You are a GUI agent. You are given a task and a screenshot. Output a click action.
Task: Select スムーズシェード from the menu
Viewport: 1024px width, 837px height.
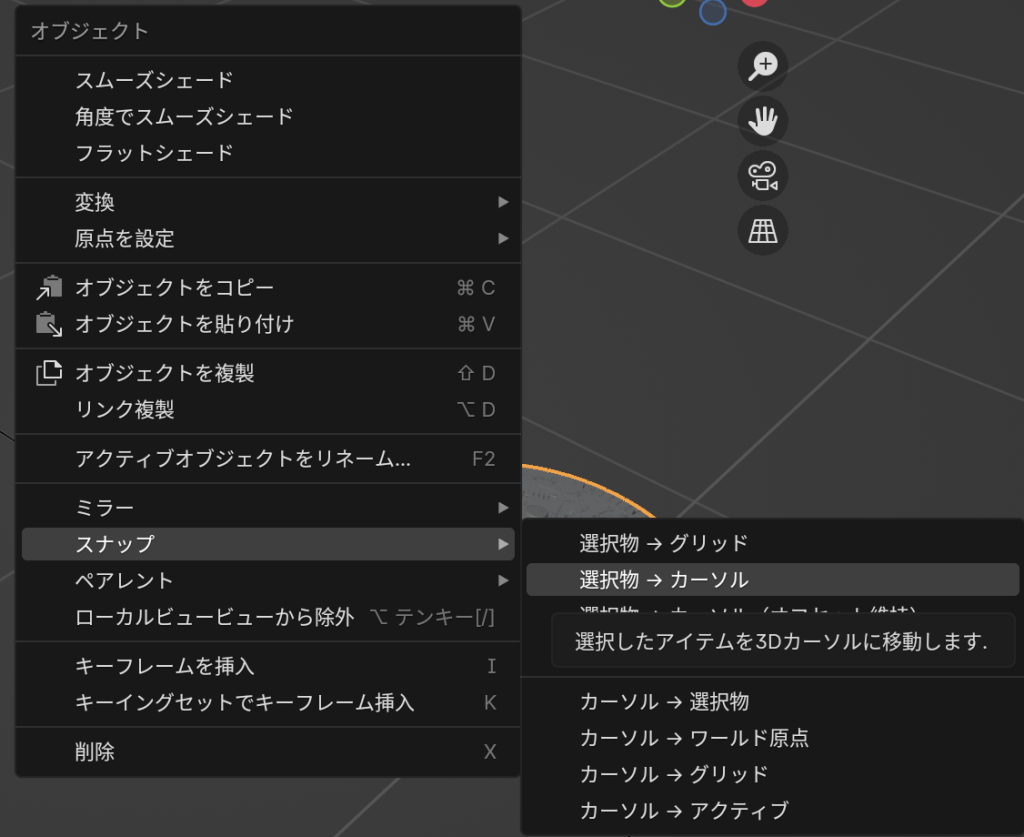154,80
